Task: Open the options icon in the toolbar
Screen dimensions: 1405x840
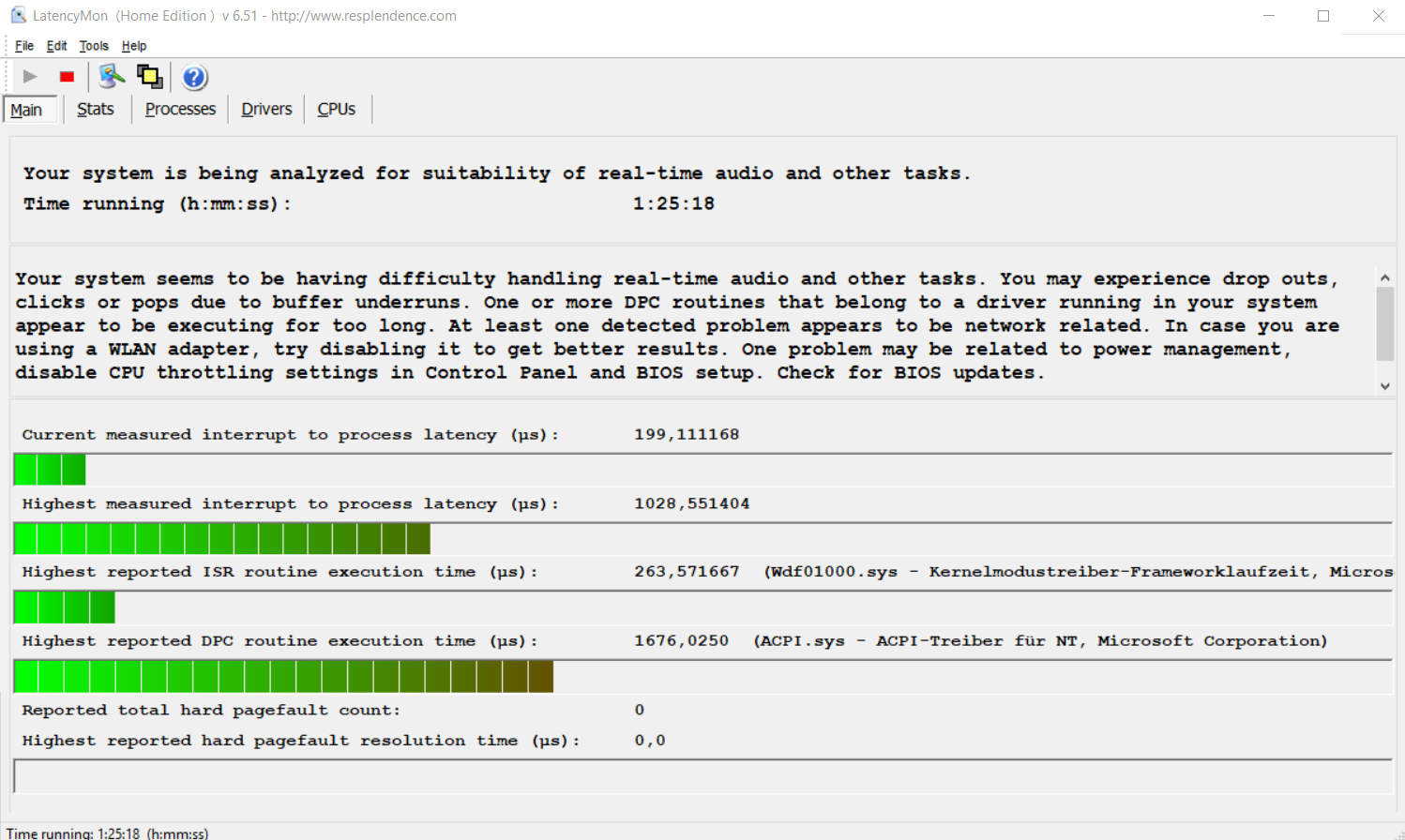Action: point(112,77)
